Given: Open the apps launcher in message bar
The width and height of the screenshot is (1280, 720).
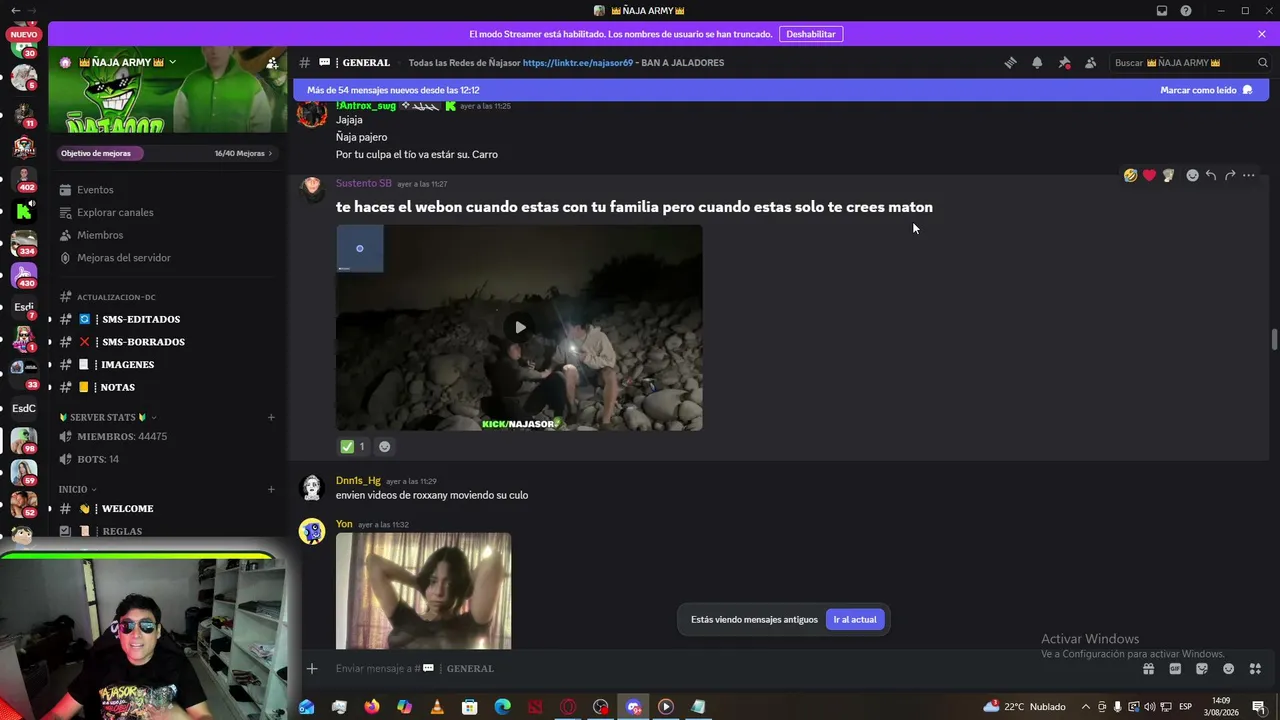Looking at the screenshot, I should 1255,669.
